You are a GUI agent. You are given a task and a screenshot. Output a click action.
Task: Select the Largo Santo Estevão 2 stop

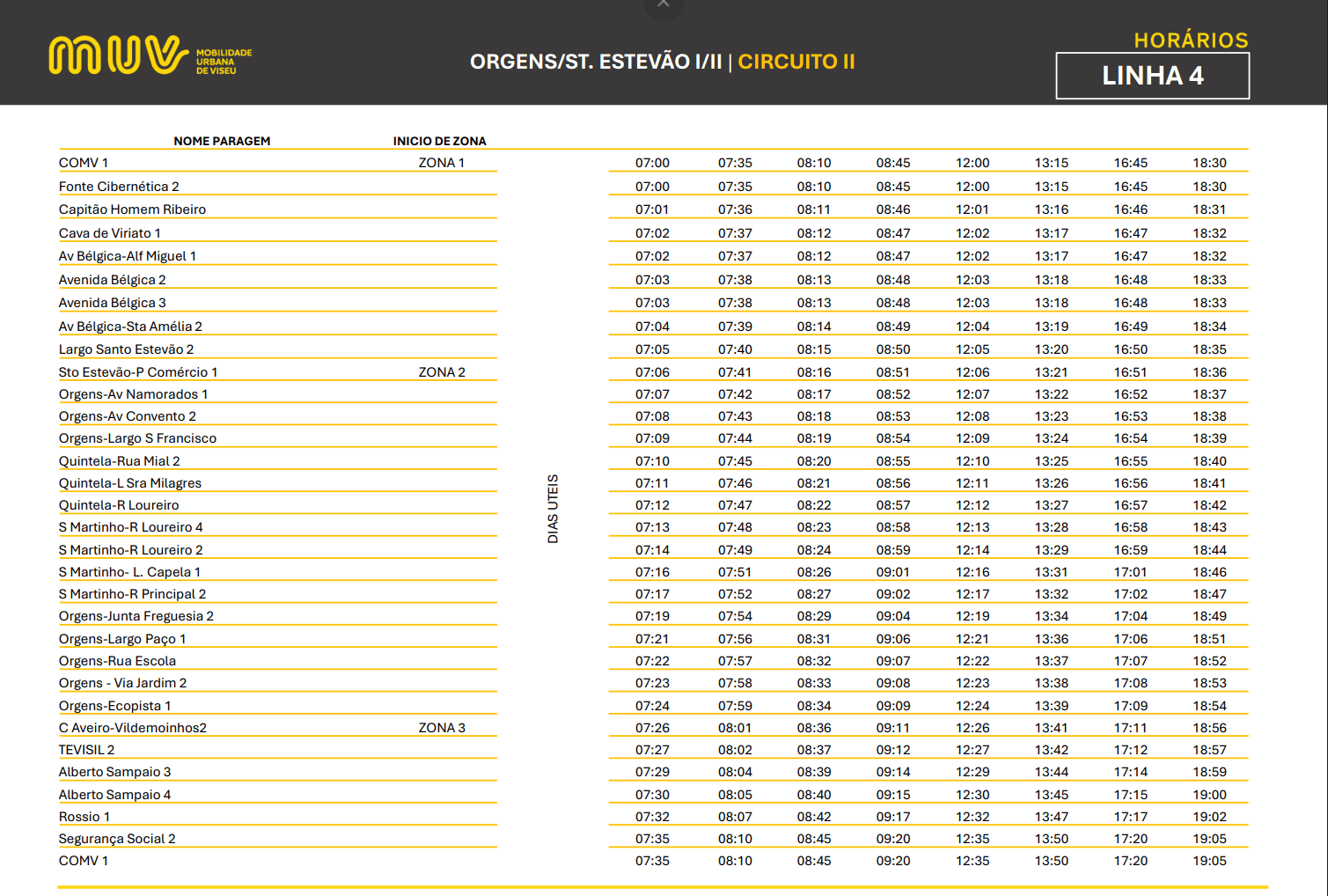point(126,349)
